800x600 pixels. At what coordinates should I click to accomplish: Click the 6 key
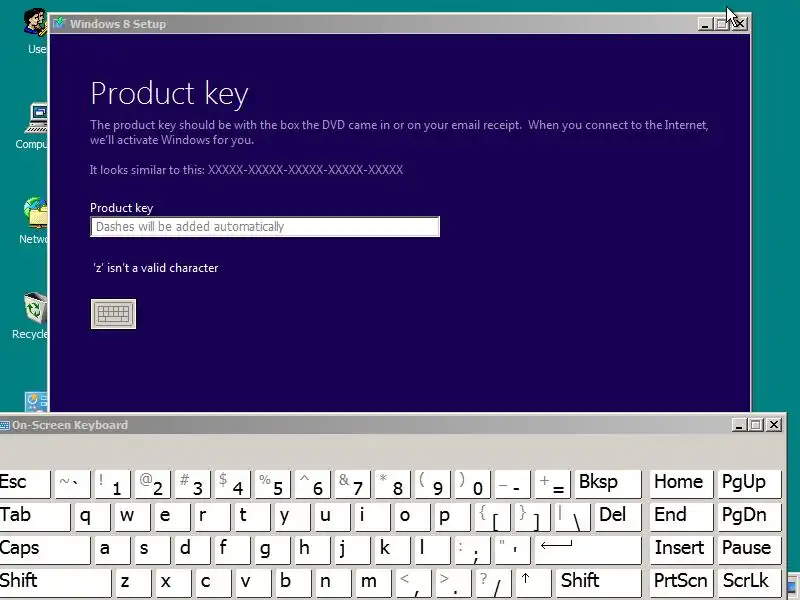[313, 483]
